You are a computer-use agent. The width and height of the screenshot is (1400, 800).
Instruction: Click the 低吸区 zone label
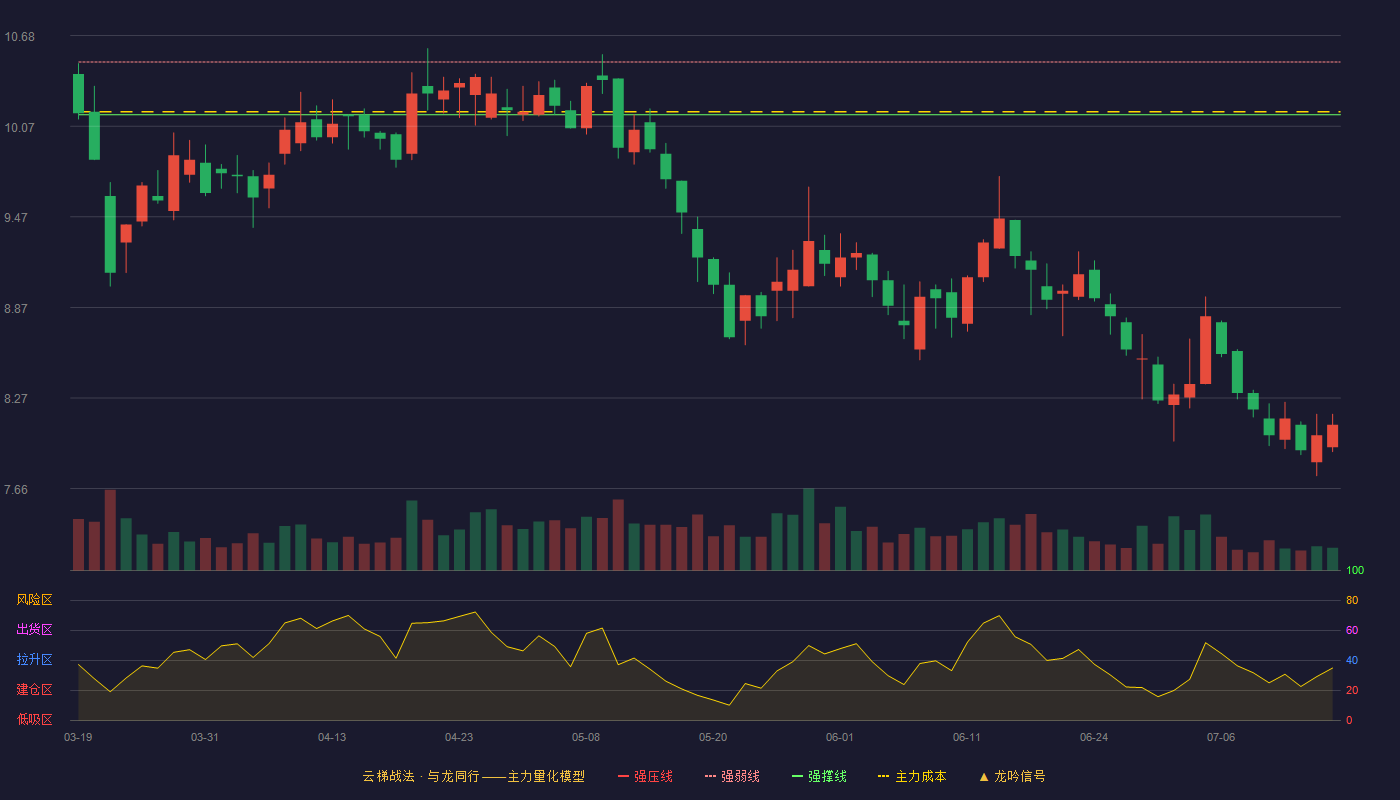[x=34, y=719]
